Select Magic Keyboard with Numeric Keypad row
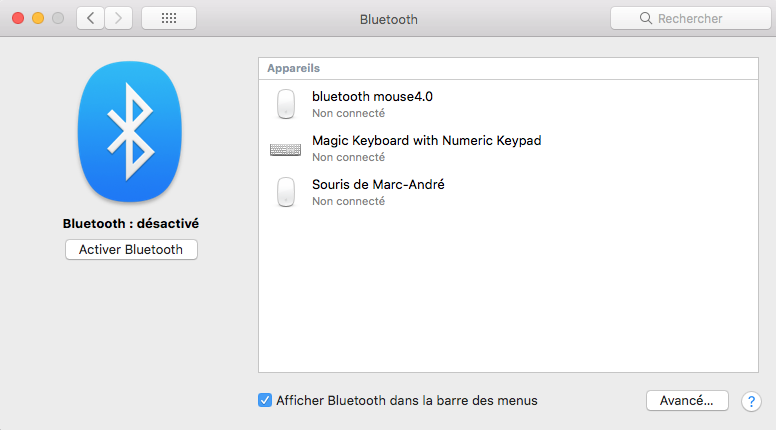 pos(500,148)
